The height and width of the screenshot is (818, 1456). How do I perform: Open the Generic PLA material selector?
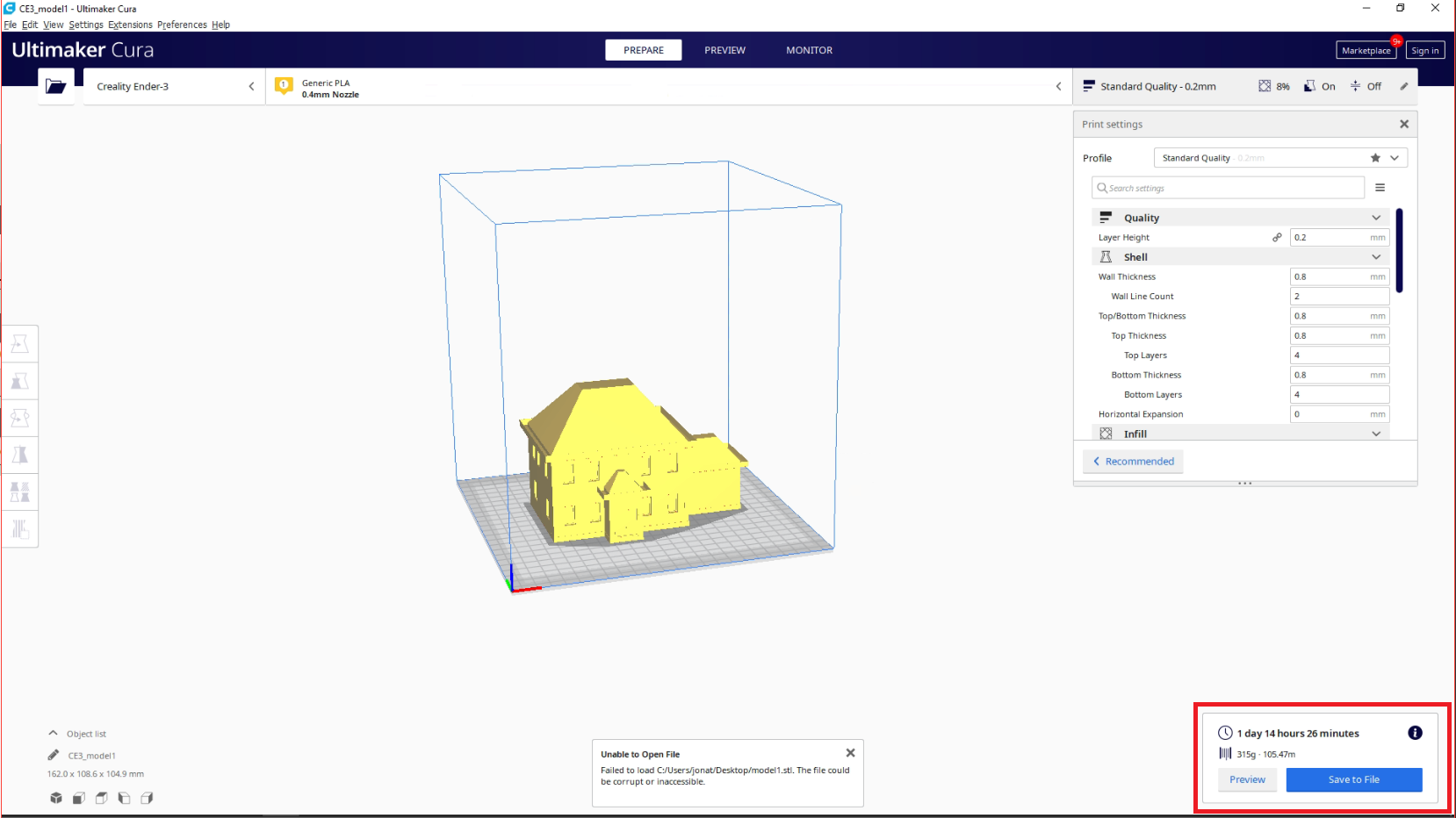[669, 86]
